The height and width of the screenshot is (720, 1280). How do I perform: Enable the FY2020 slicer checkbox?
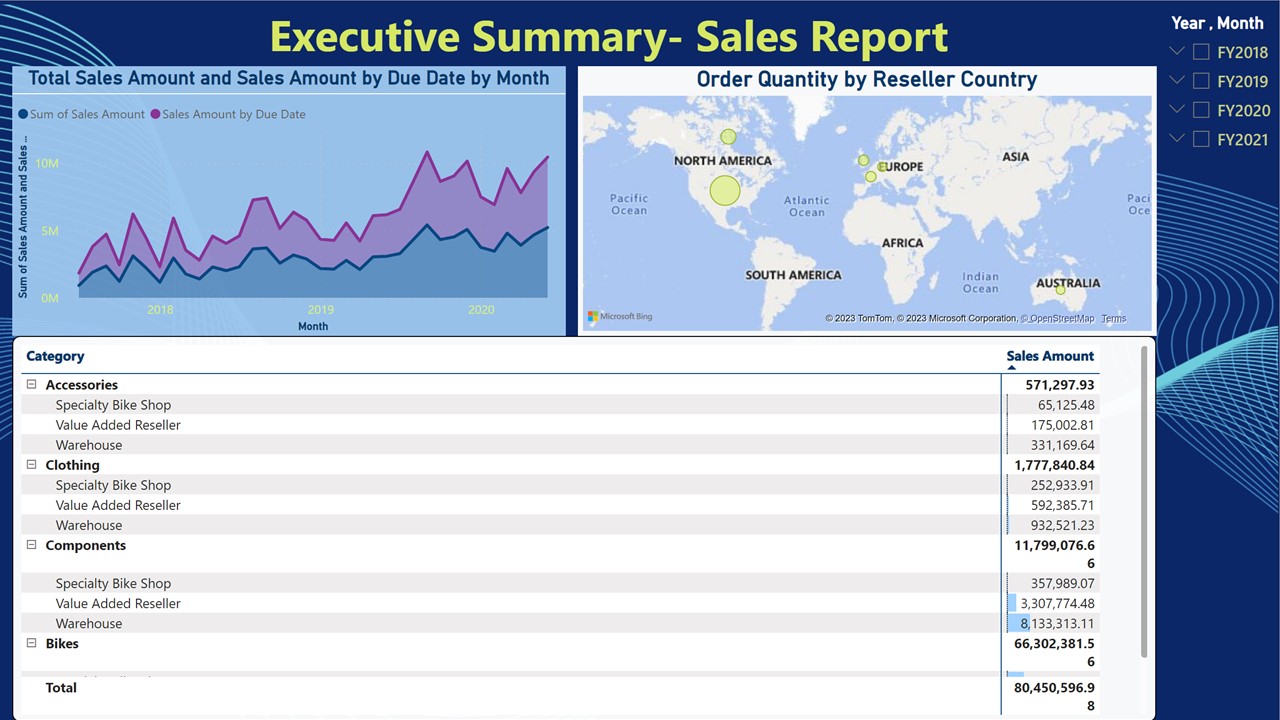pyautogui.click(x=1201, y=110)
